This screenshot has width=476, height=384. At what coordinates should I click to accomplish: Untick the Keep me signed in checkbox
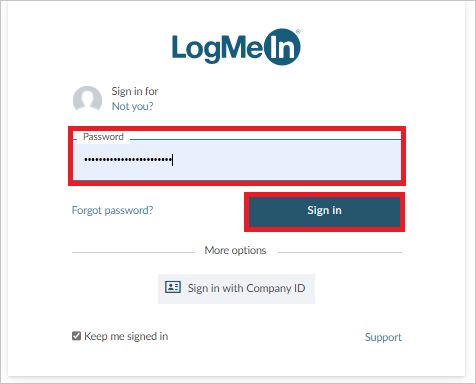point(76,336)
